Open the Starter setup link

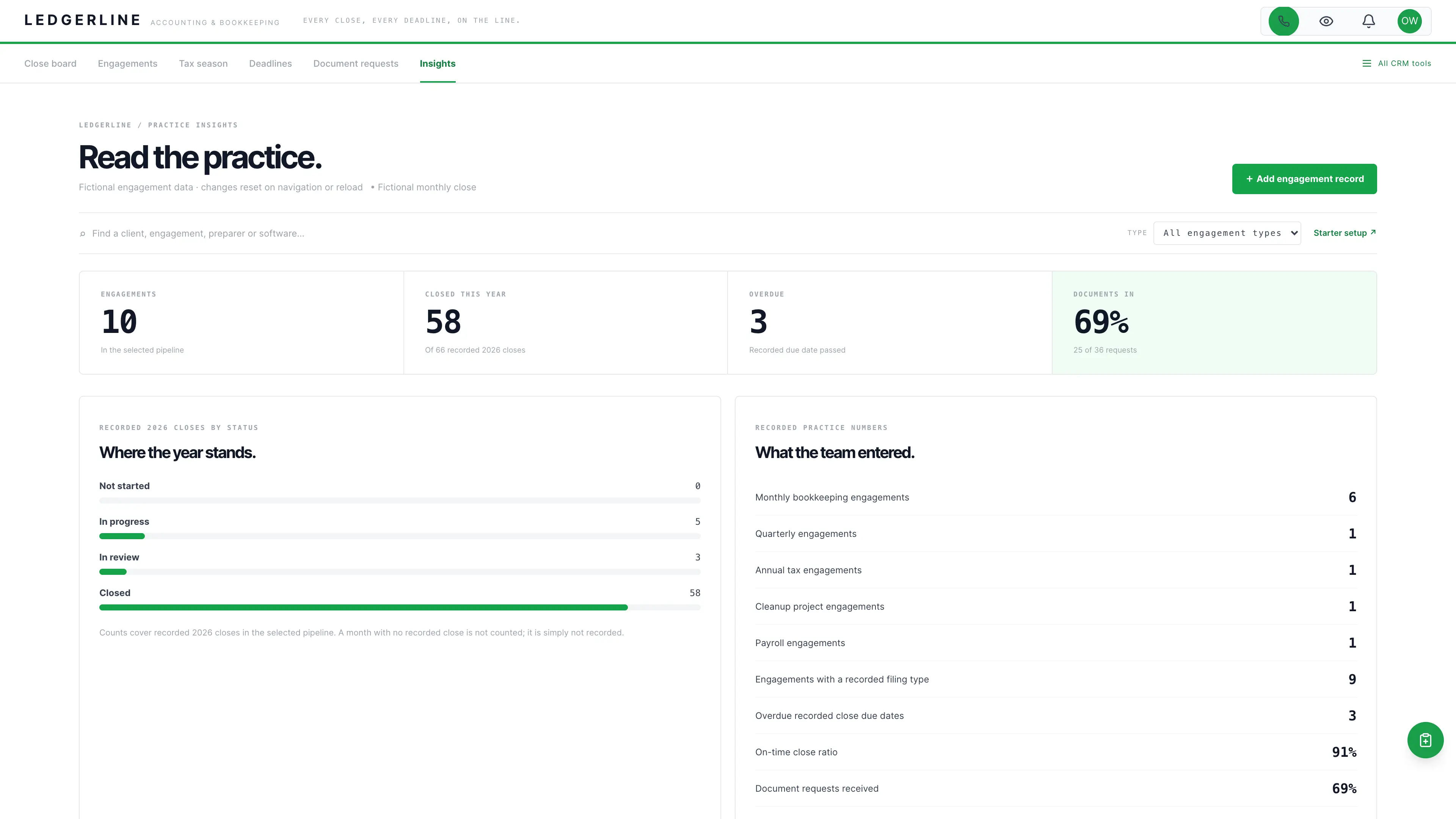tap(1345, 233)
